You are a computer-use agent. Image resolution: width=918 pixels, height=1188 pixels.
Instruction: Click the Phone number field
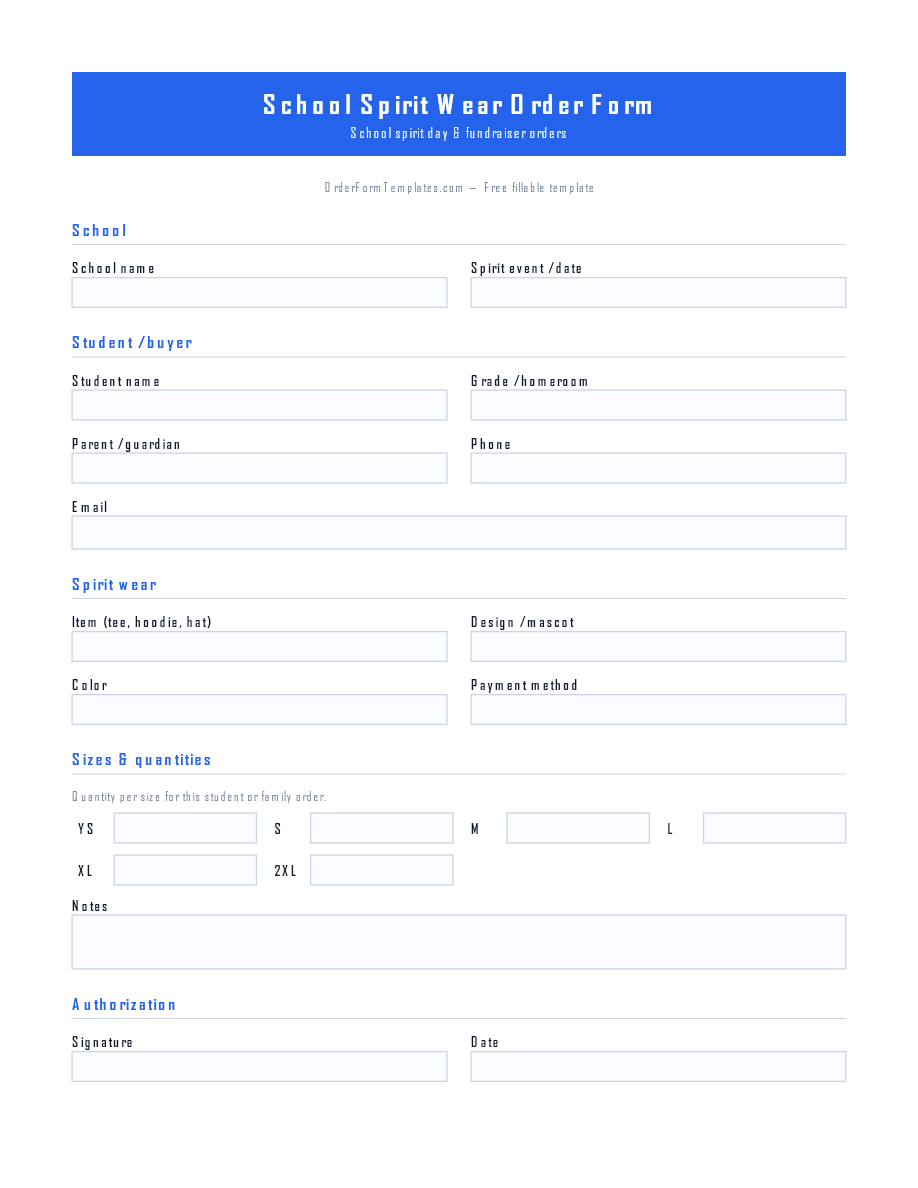657,468
